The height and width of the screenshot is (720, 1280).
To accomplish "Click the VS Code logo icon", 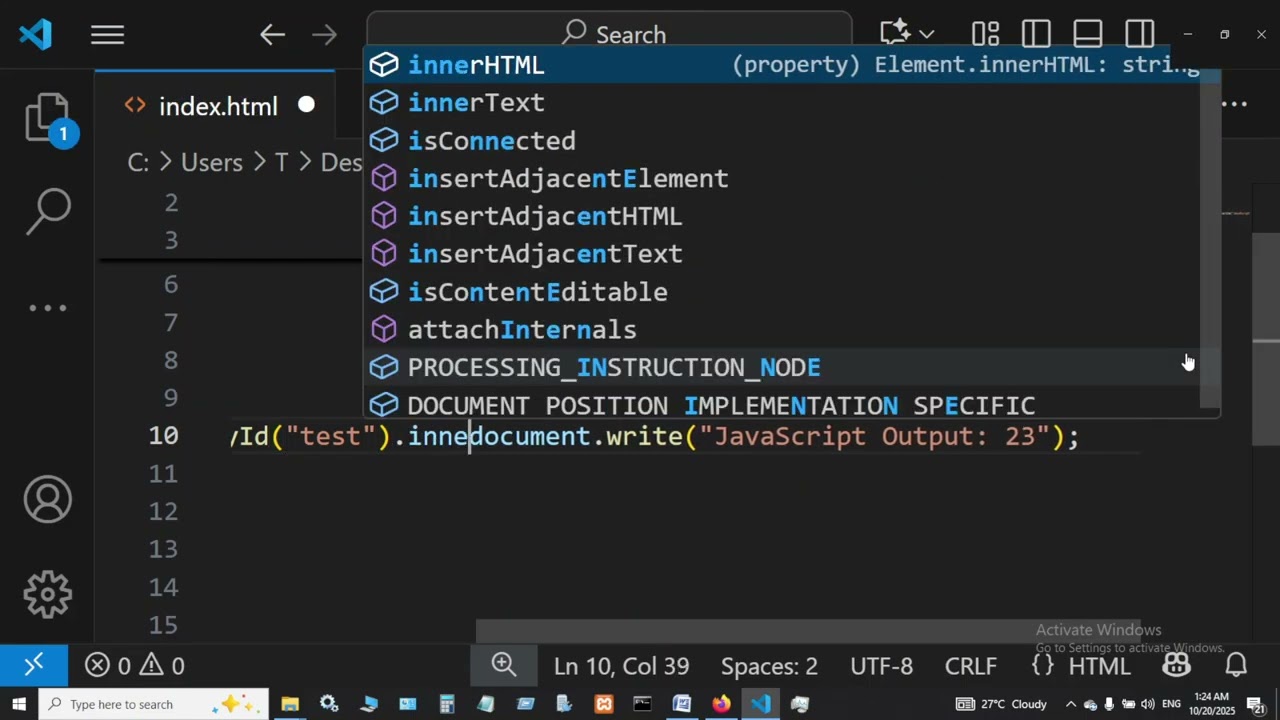I will tap(35, 35).
